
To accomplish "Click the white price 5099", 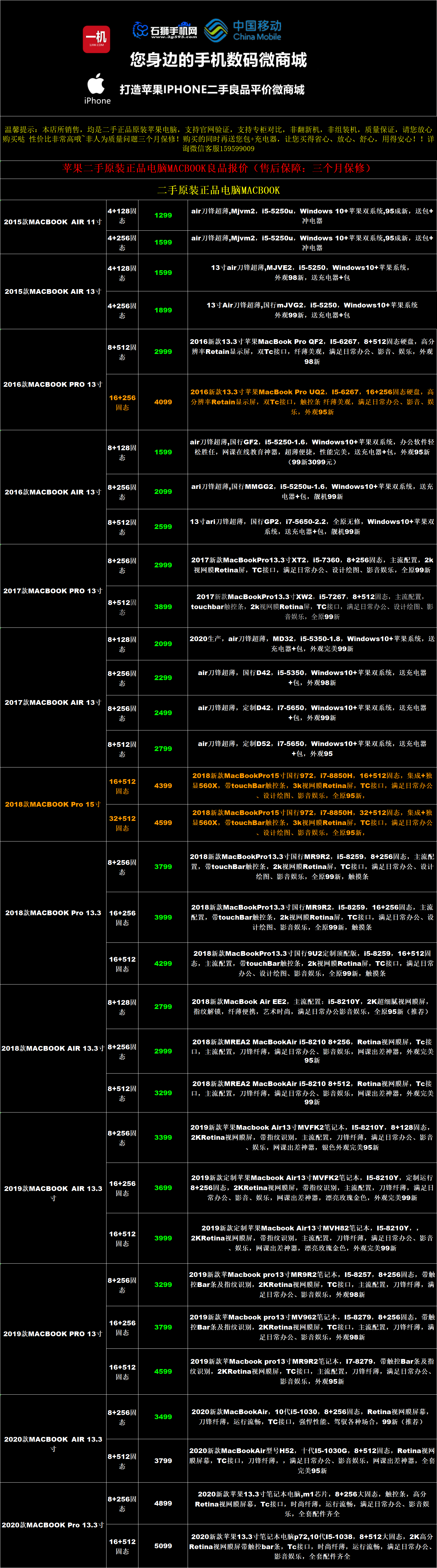I will click(163, 1545).
